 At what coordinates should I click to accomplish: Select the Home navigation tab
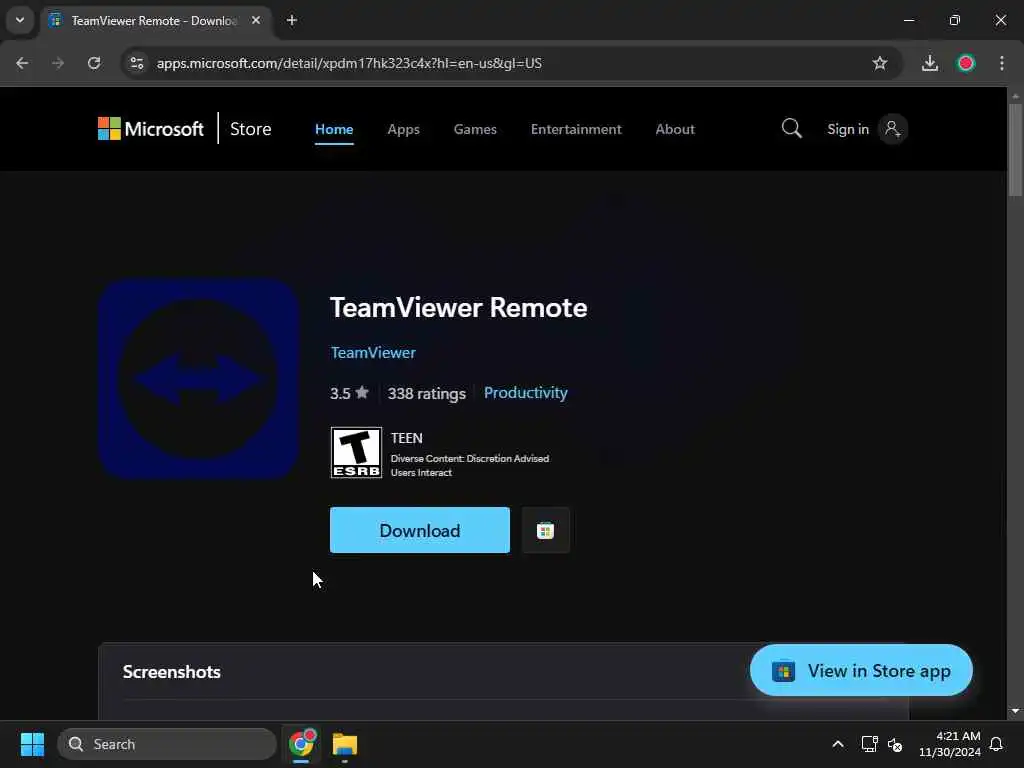[334, 129]
